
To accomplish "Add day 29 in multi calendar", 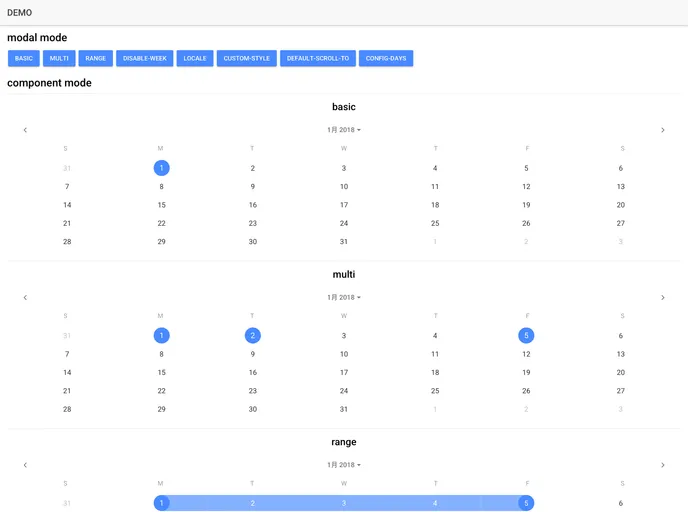I will (161, 409).
